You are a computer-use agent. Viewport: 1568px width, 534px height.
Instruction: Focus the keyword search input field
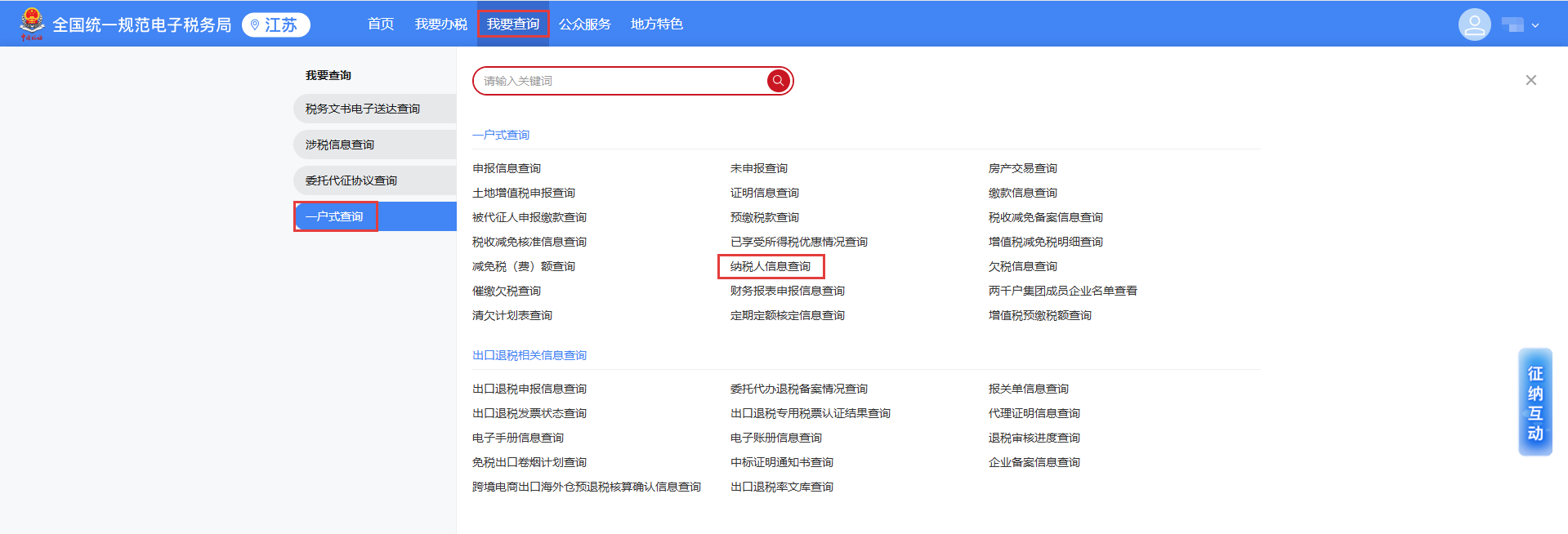point(621,81)
